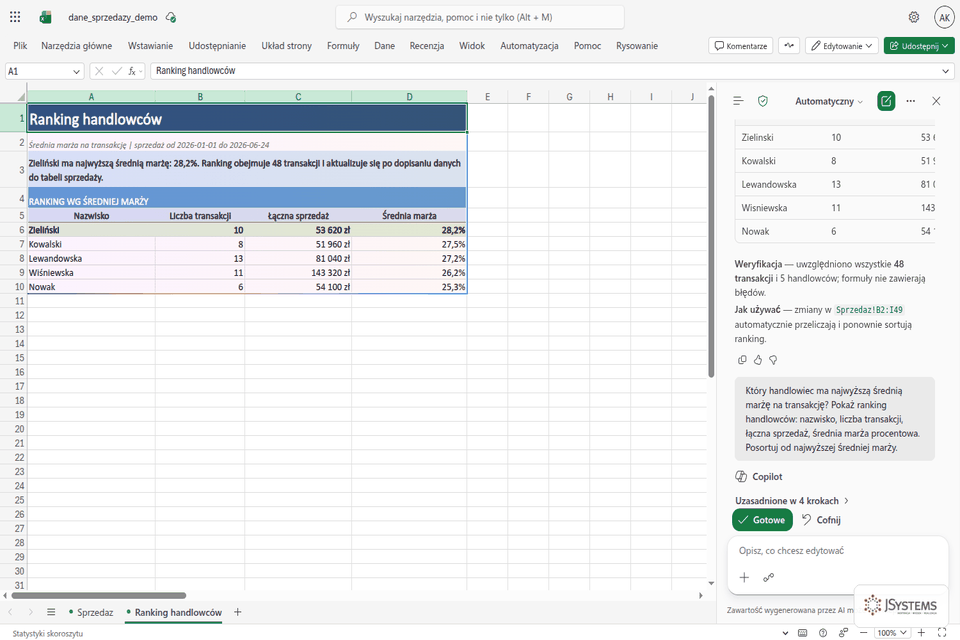Close the Copilot side pane
This screenshot has height=640, width=960.
tap(936, 101)
